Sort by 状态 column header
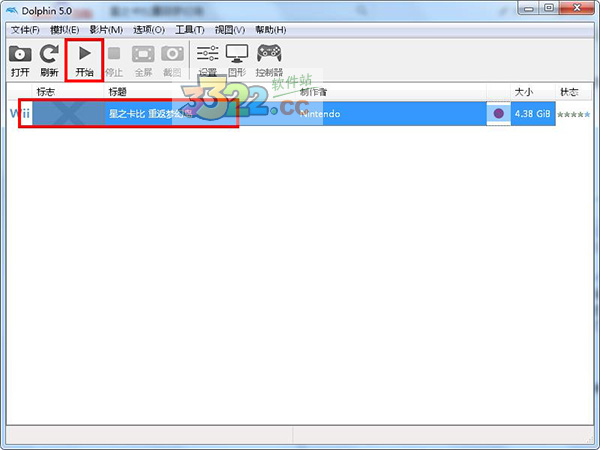The image size is (600, 450). [x=573, y=92]
